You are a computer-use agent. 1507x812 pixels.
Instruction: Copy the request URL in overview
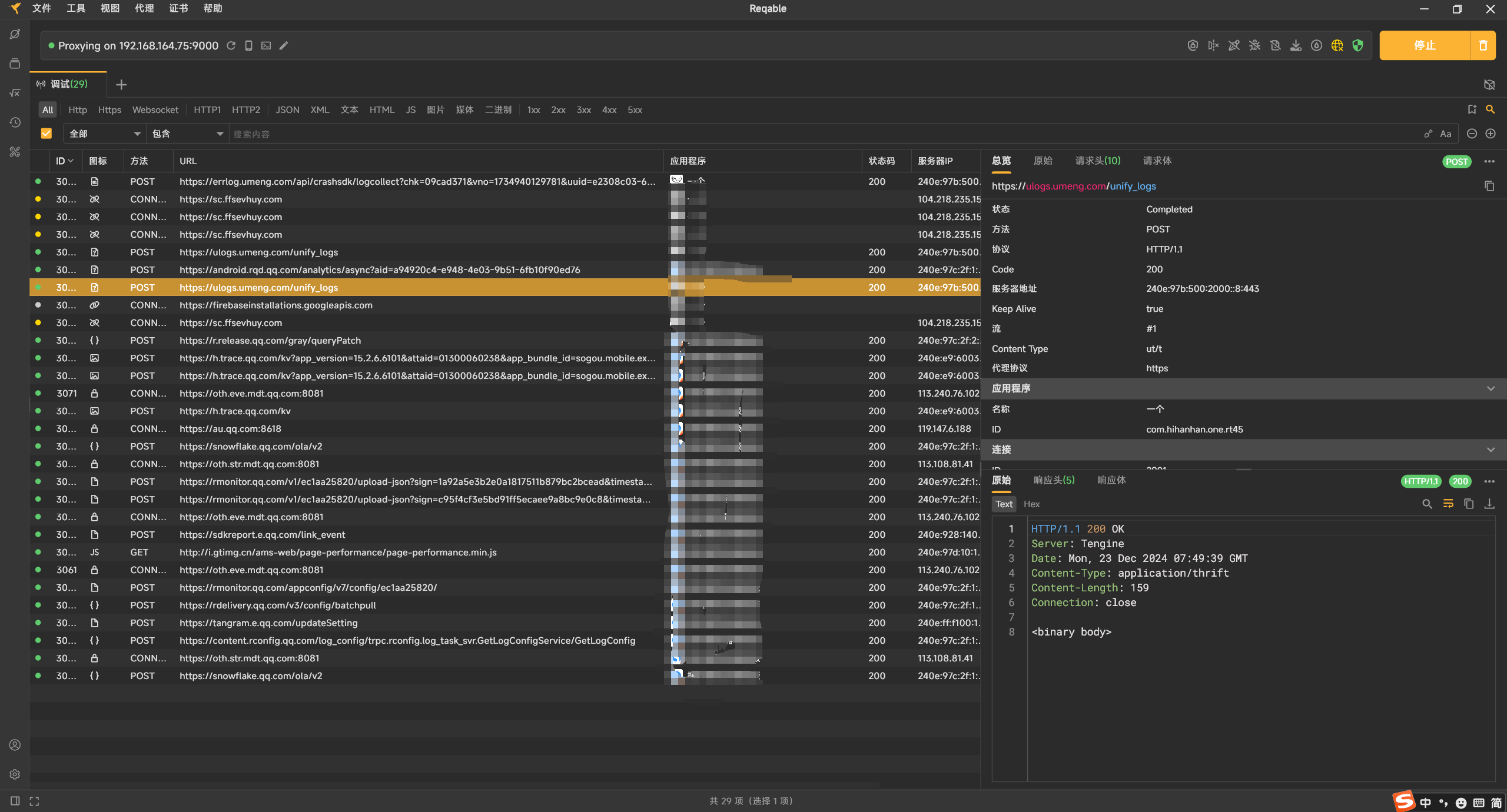tap(1489, 186)
